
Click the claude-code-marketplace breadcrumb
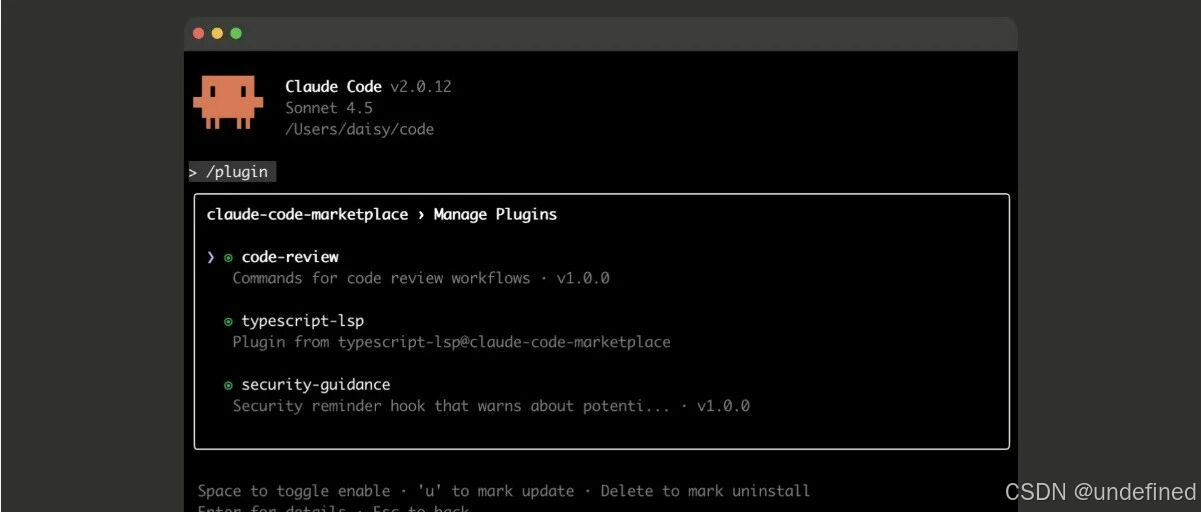(307, 214)
